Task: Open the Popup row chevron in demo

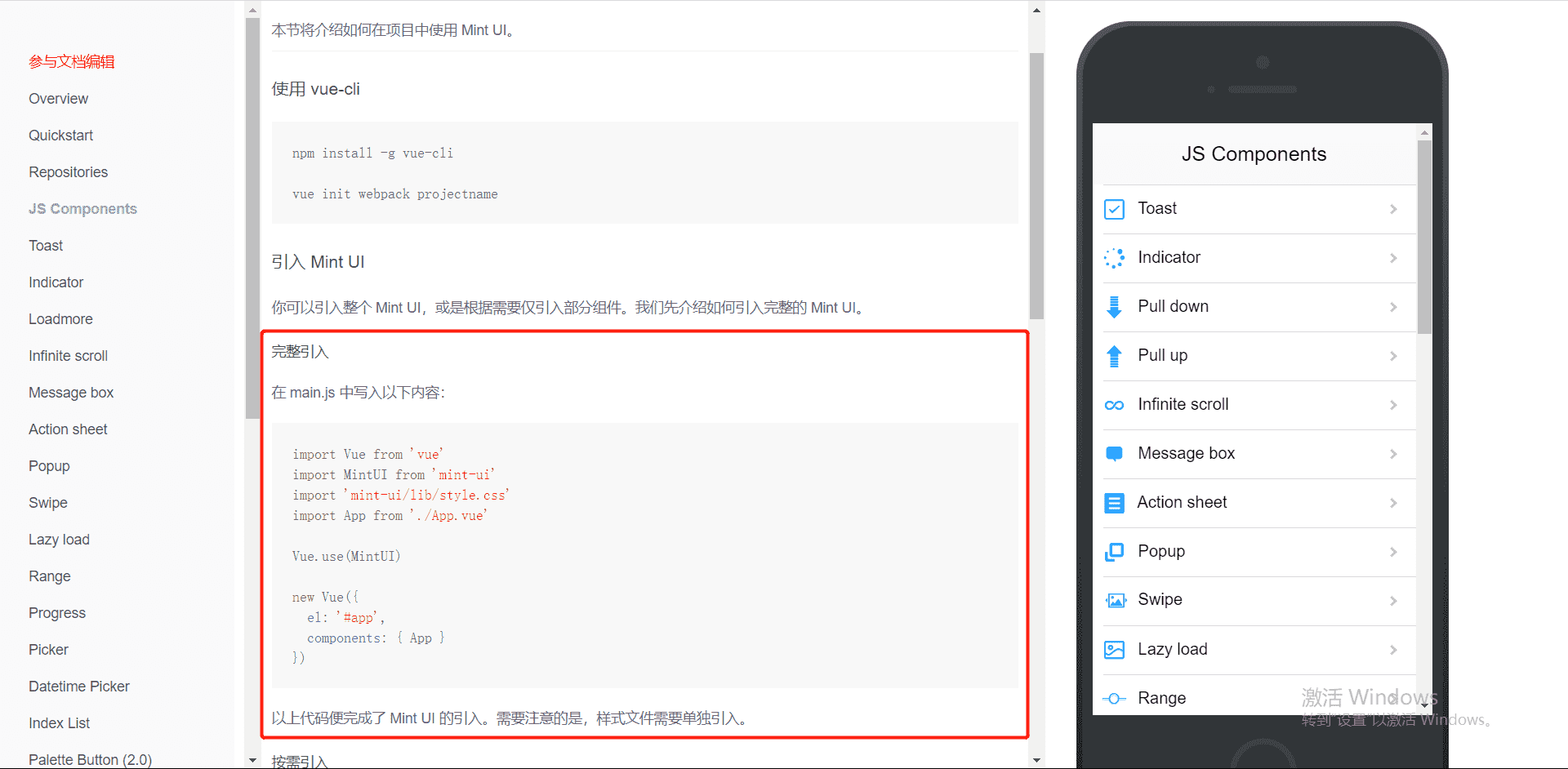Action: coord(1393,552)
